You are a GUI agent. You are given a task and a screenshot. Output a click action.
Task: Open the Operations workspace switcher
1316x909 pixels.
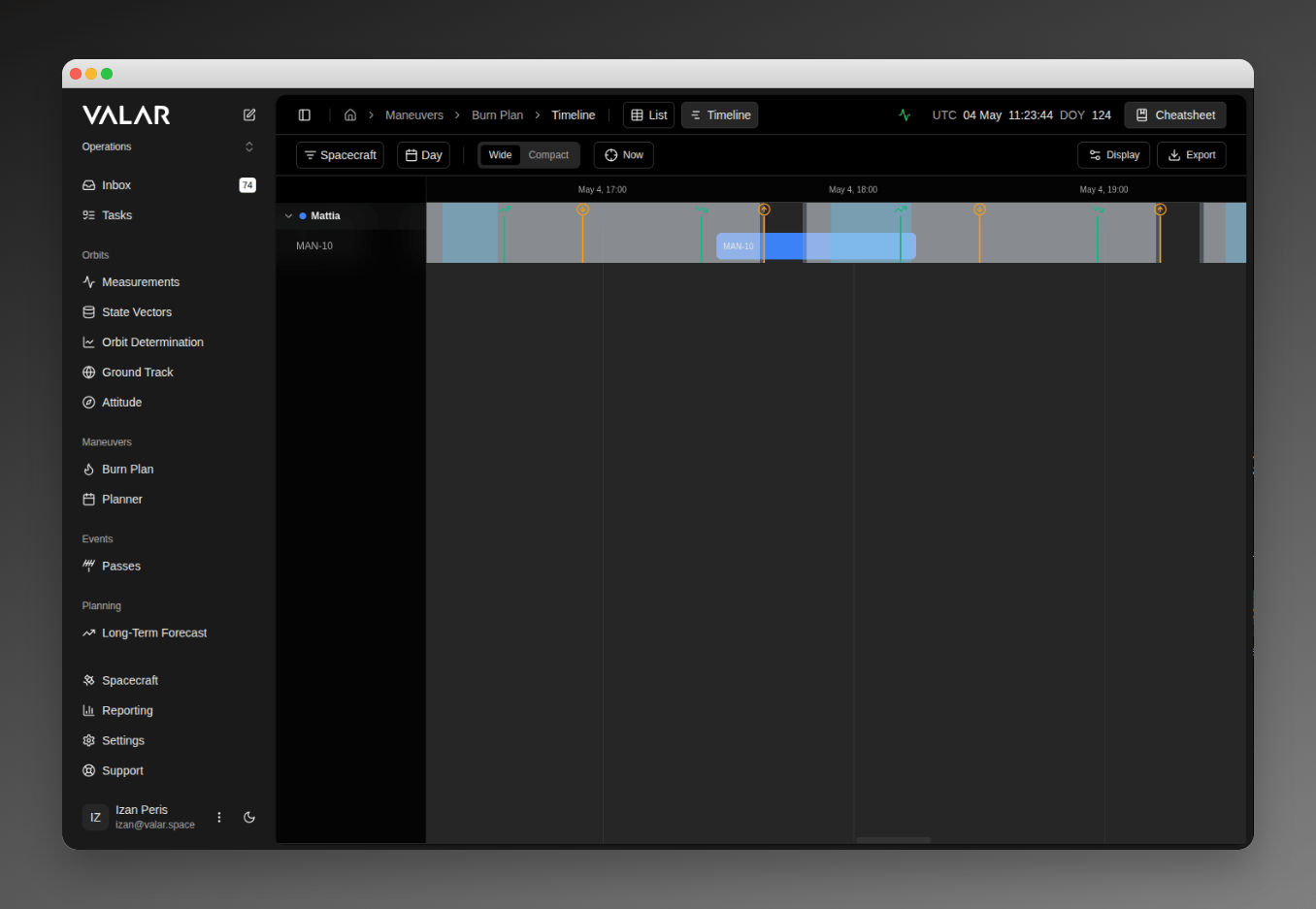[x=169, y=147]
